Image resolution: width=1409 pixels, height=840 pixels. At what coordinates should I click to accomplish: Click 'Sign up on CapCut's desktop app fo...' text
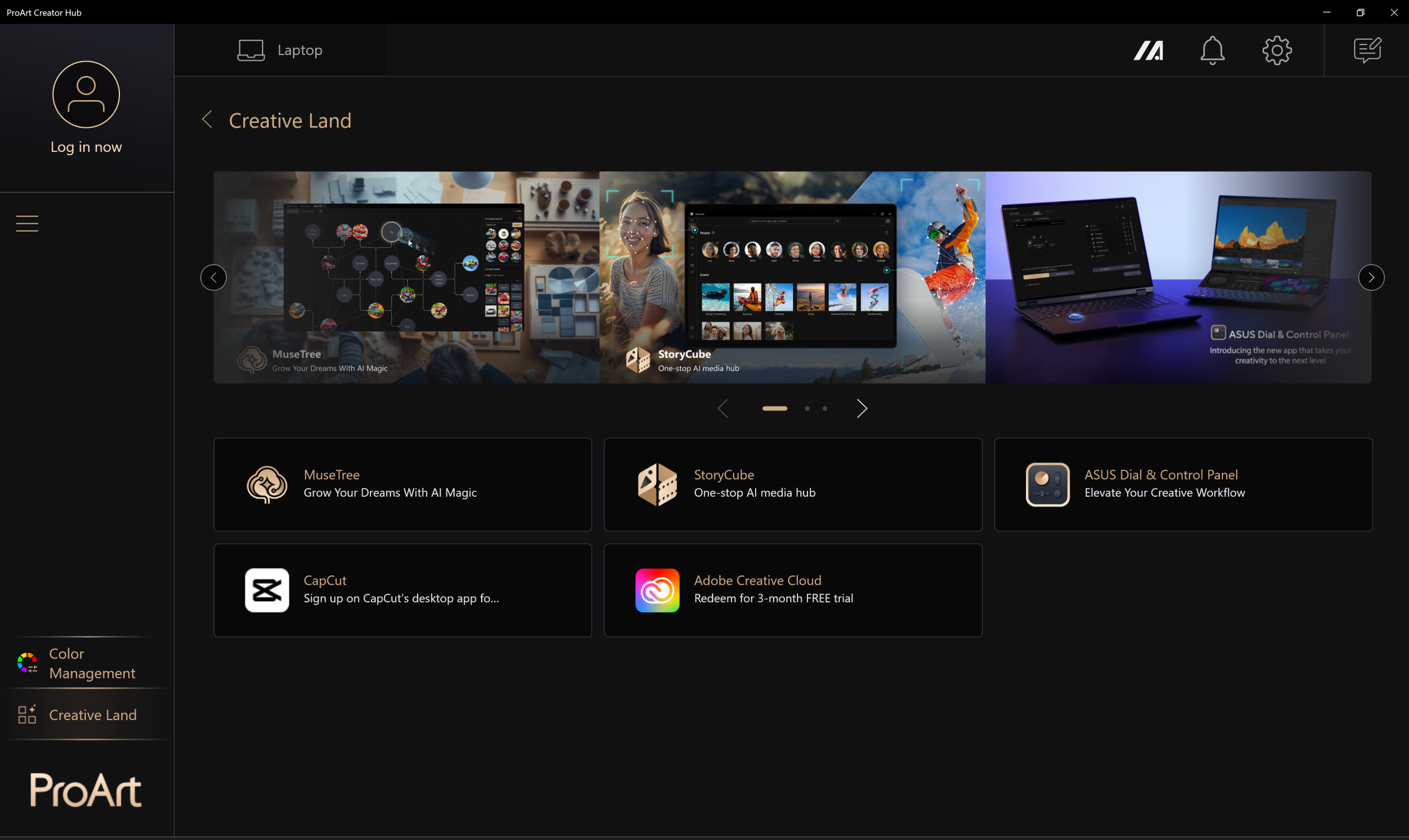(x=401, y=599)
